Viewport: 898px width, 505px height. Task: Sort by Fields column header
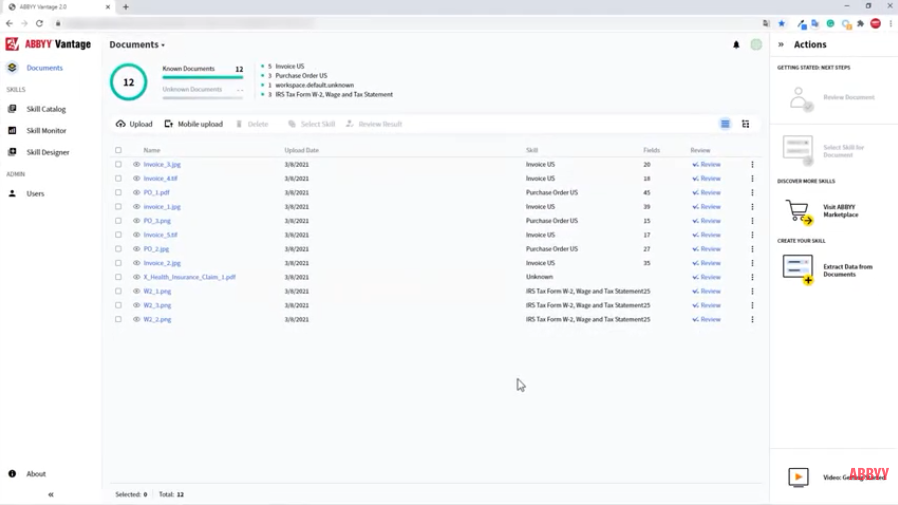pyautogui.click(x=651, y=150)
